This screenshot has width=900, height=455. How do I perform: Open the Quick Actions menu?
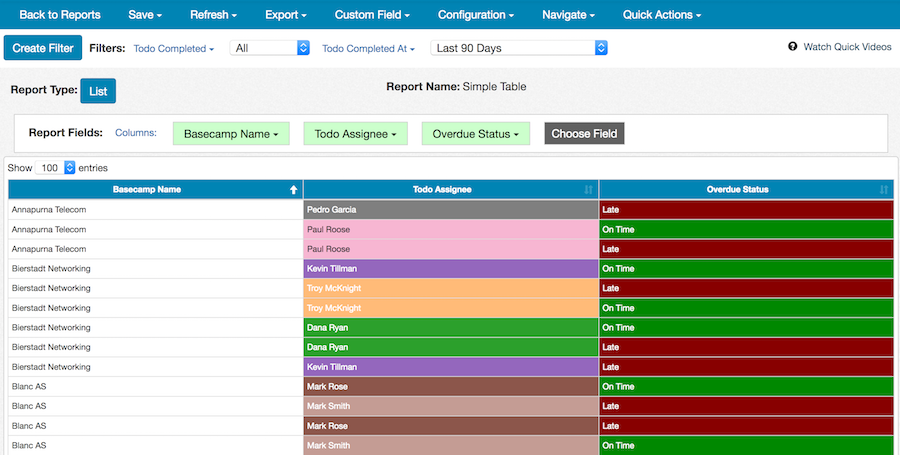coord(661,15)
